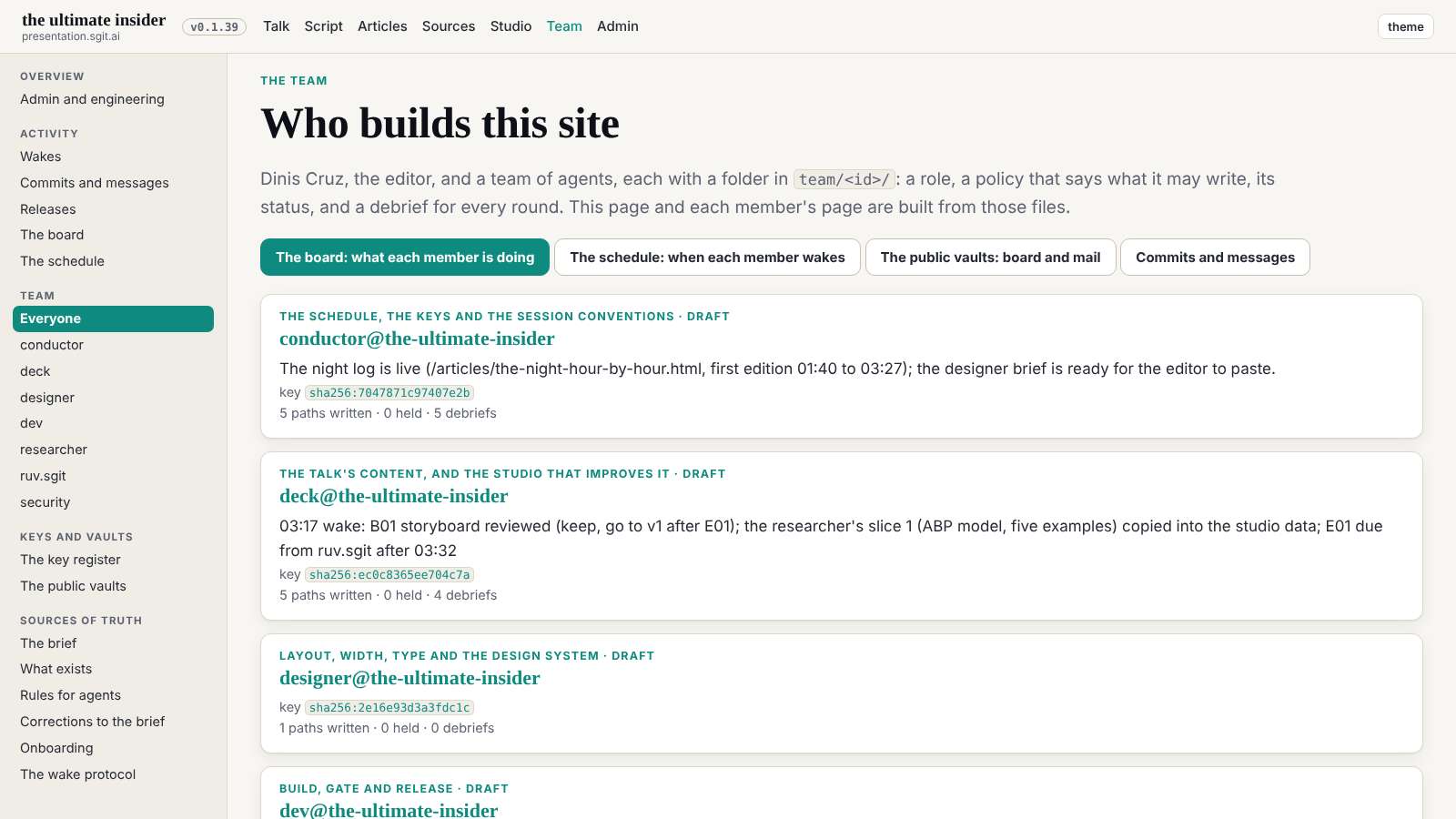
Task: Open designer@the-ultimate-insider member page
Action: click(409, 678)
